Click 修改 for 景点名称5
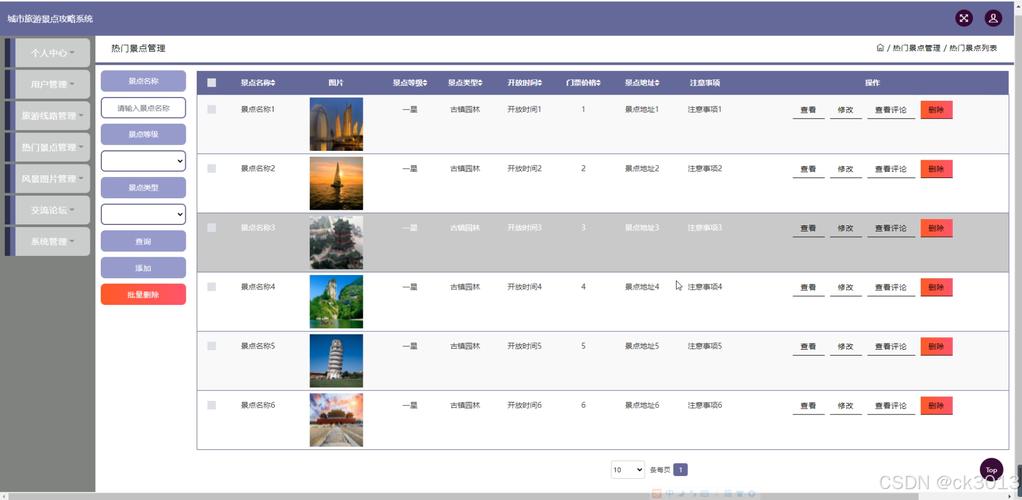This screenshot has width=1022, height=500. coord(845,347)
